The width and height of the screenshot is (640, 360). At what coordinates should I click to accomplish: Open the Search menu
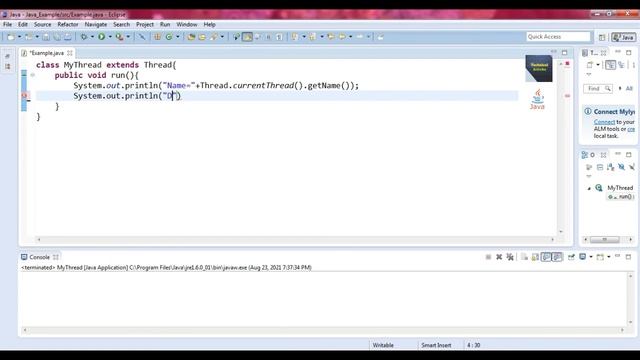122,24
